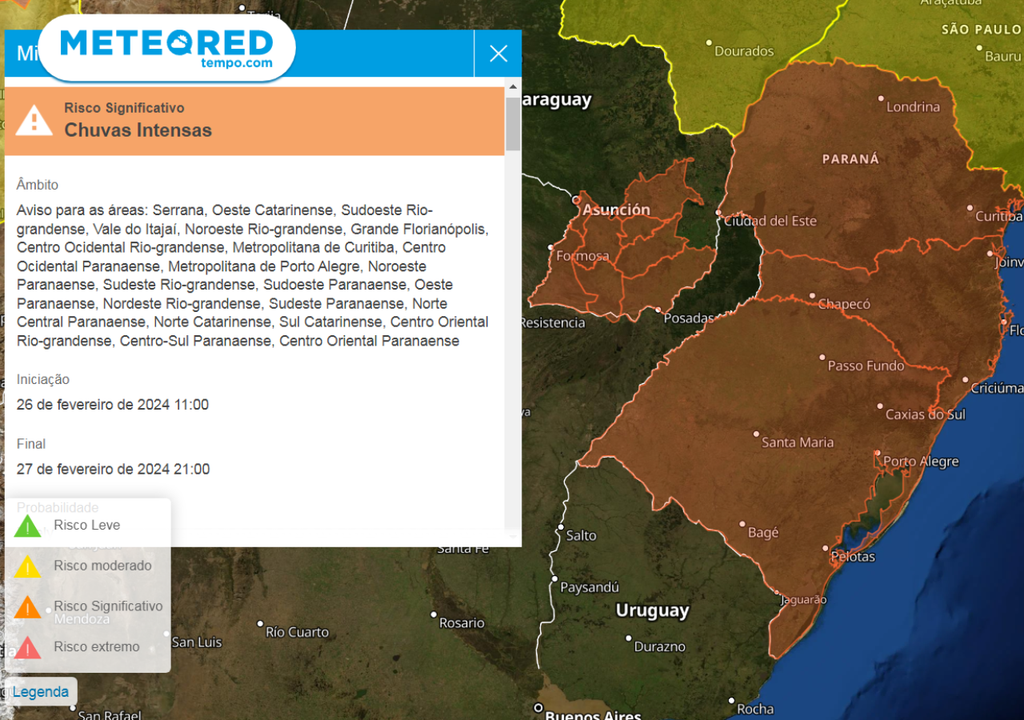This screenshot has height=720, width=1024.
Task: Click the Asunción city marker on the map
Action: click(576, 200)
